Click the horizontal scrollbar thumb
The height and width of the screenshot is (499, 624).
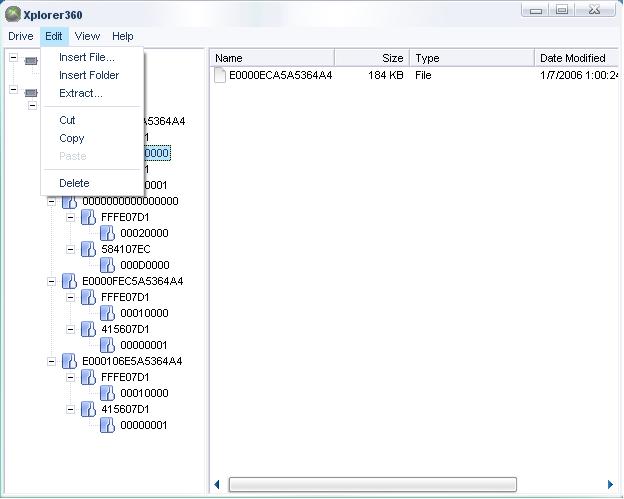pos(372,485)
